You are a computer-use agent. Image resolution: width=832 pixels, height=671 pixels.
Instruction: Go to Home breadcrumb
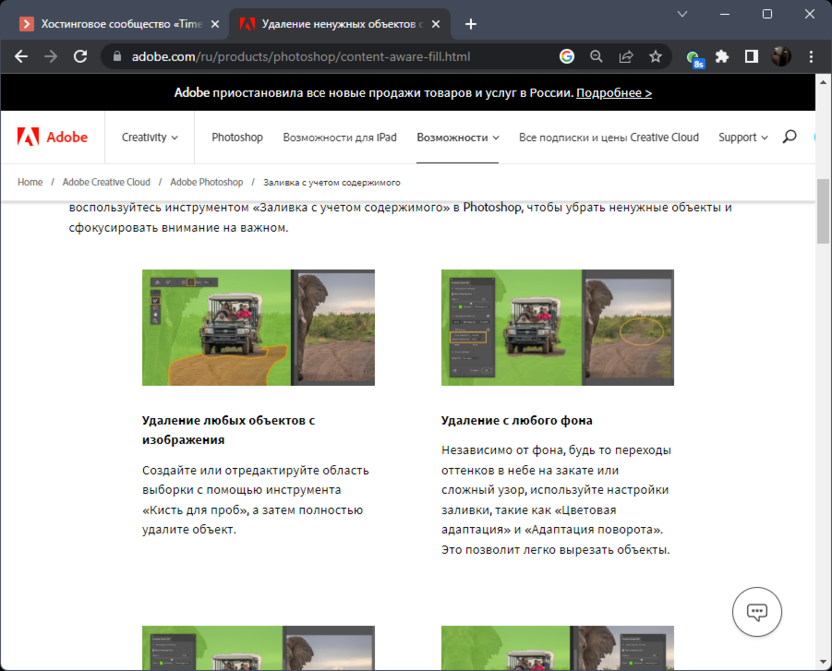click(x=30, y=182)
